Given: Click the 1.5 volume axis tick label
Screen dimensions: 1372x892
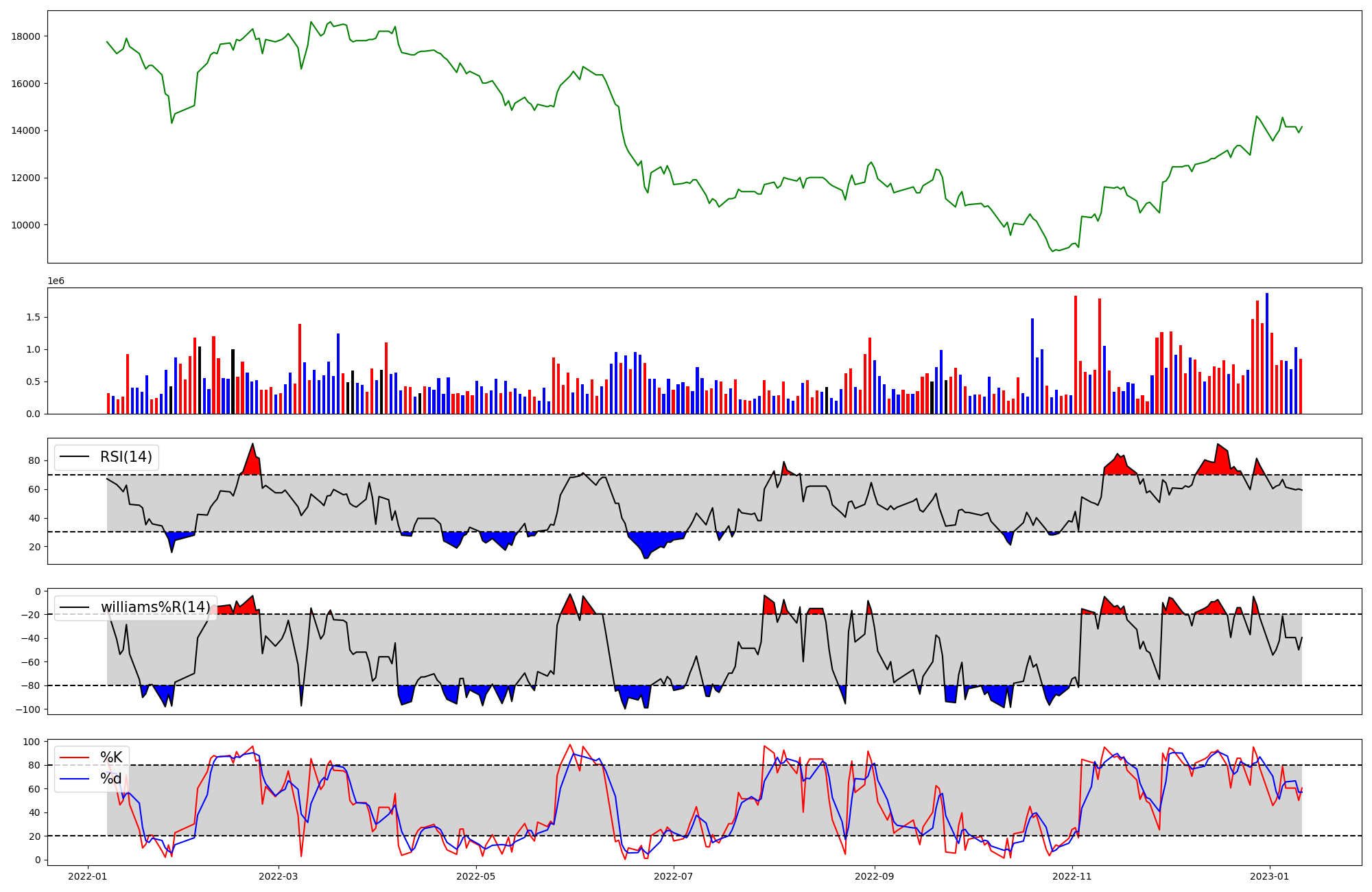Looking at the screenshot, I should (33, 318).
